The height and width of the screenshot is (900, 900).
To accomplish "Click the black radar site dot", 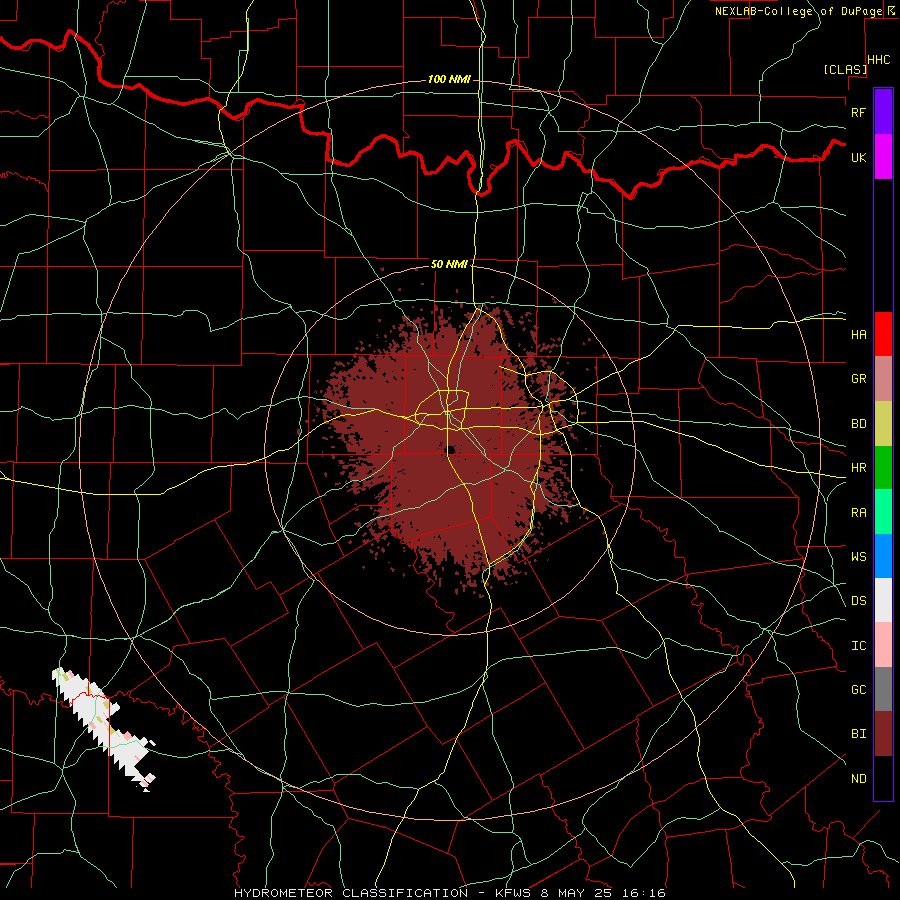I will coord(451,449).
